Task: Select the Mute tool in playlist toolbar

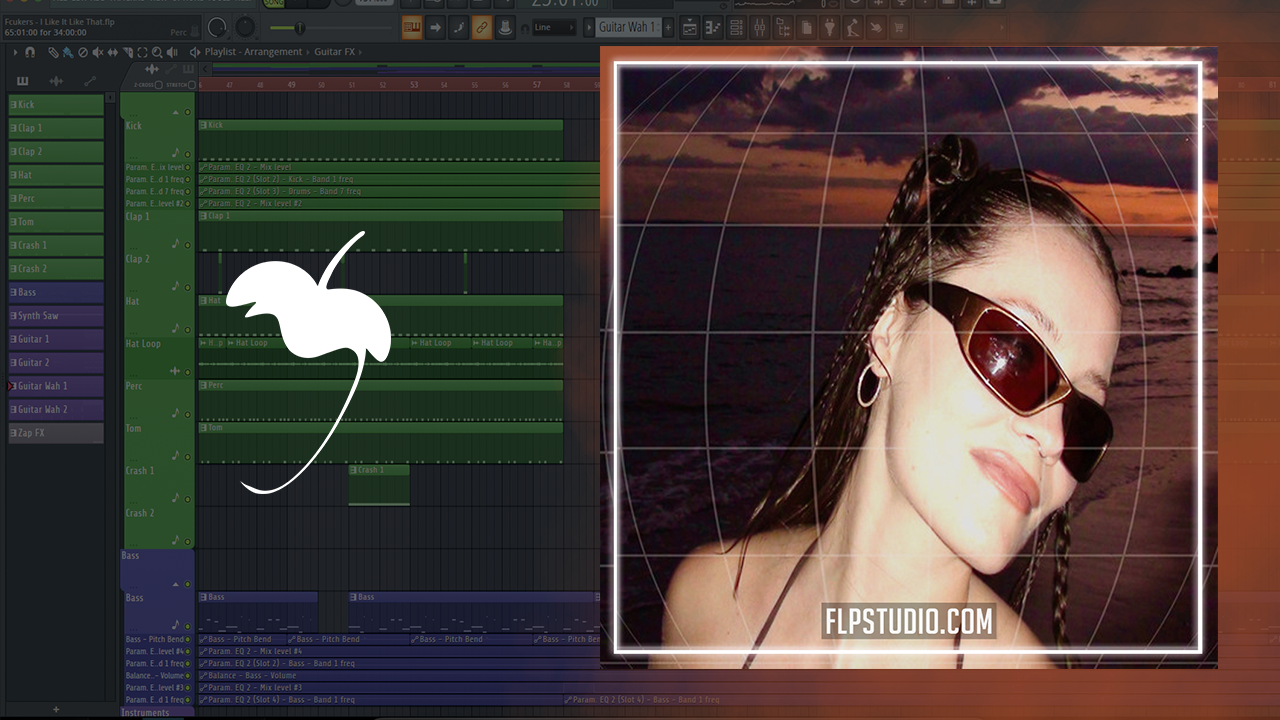Action: click(97, 52)
